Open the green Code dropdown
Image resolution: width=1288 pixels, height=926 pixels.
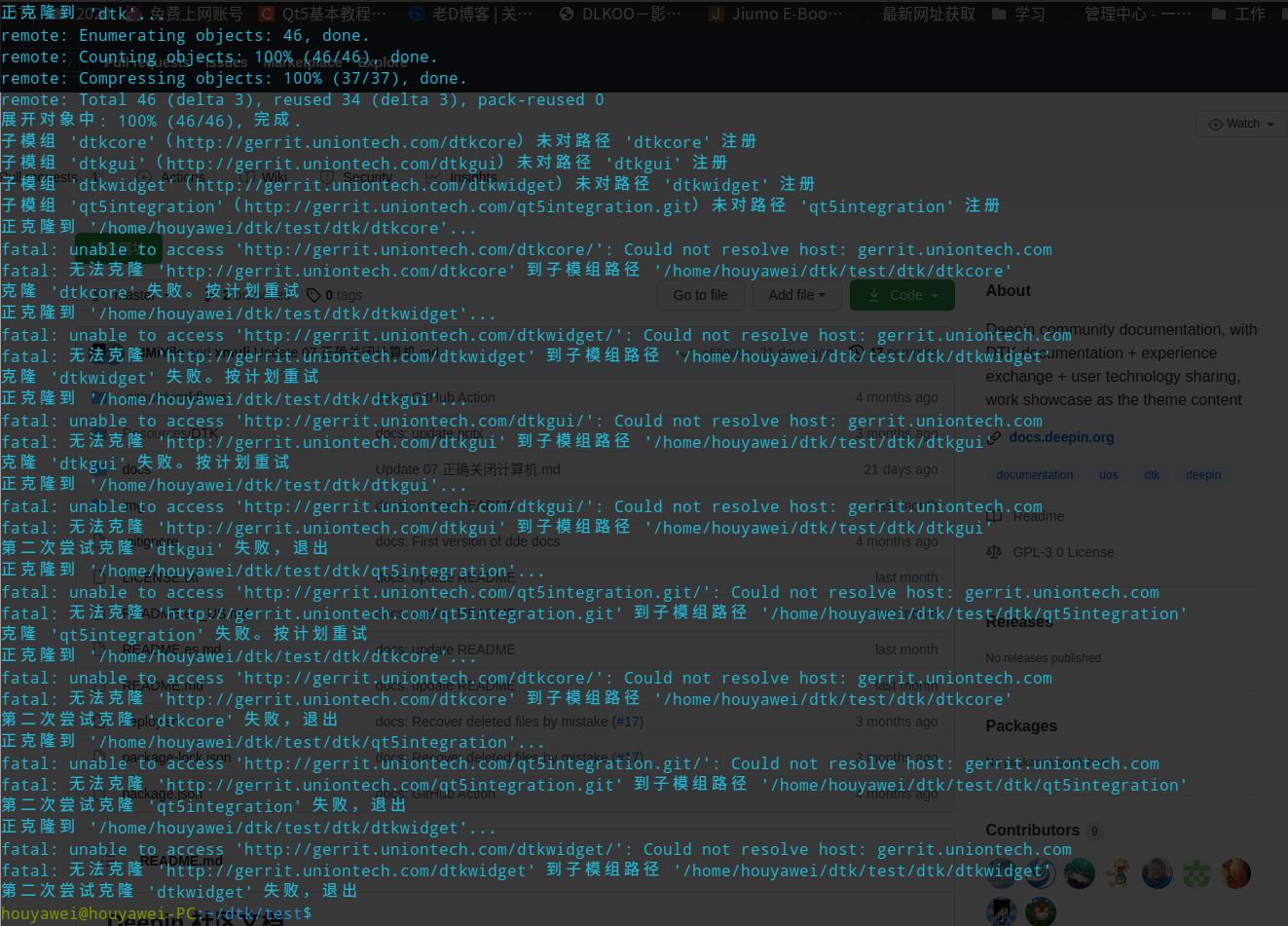pos(902,295)
